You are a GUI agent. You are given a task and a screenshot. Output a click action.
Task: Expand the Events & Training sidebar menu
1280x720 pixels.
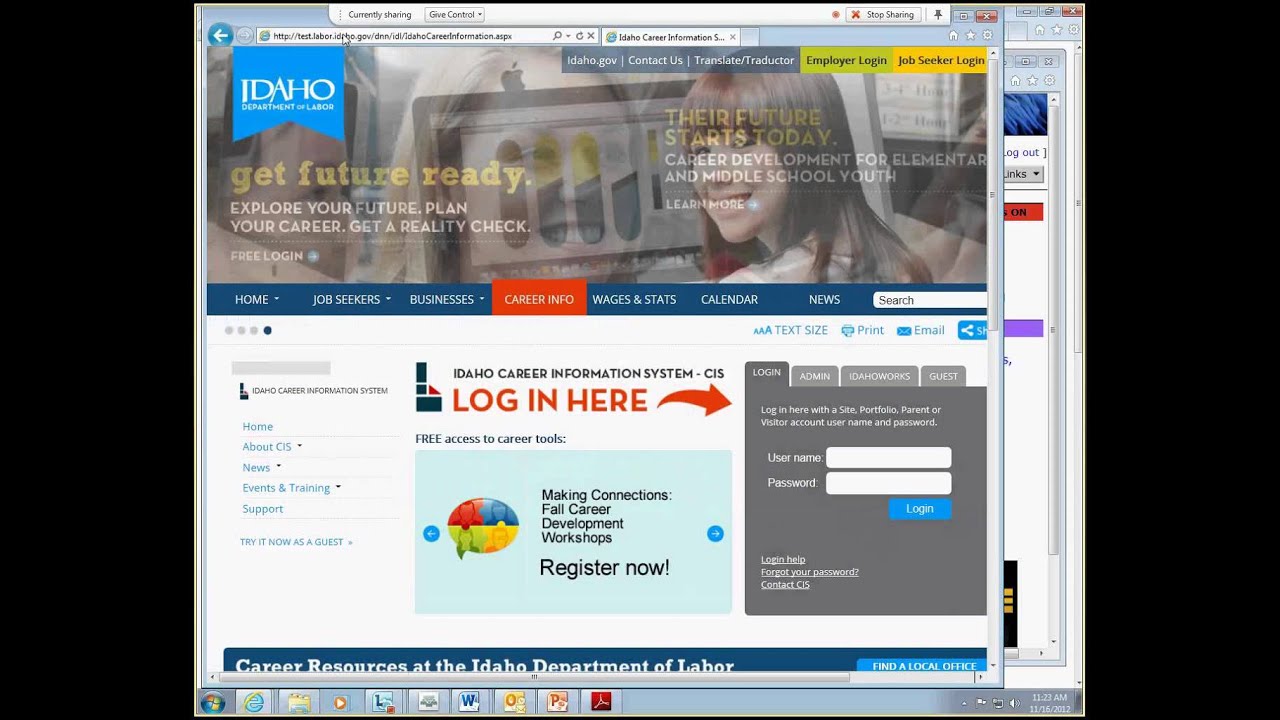click(x=291, y=488)
